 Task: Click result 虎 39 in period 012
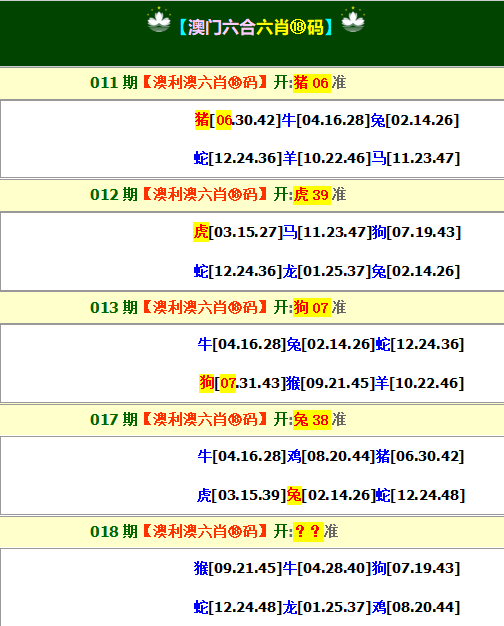click(312, 195)
